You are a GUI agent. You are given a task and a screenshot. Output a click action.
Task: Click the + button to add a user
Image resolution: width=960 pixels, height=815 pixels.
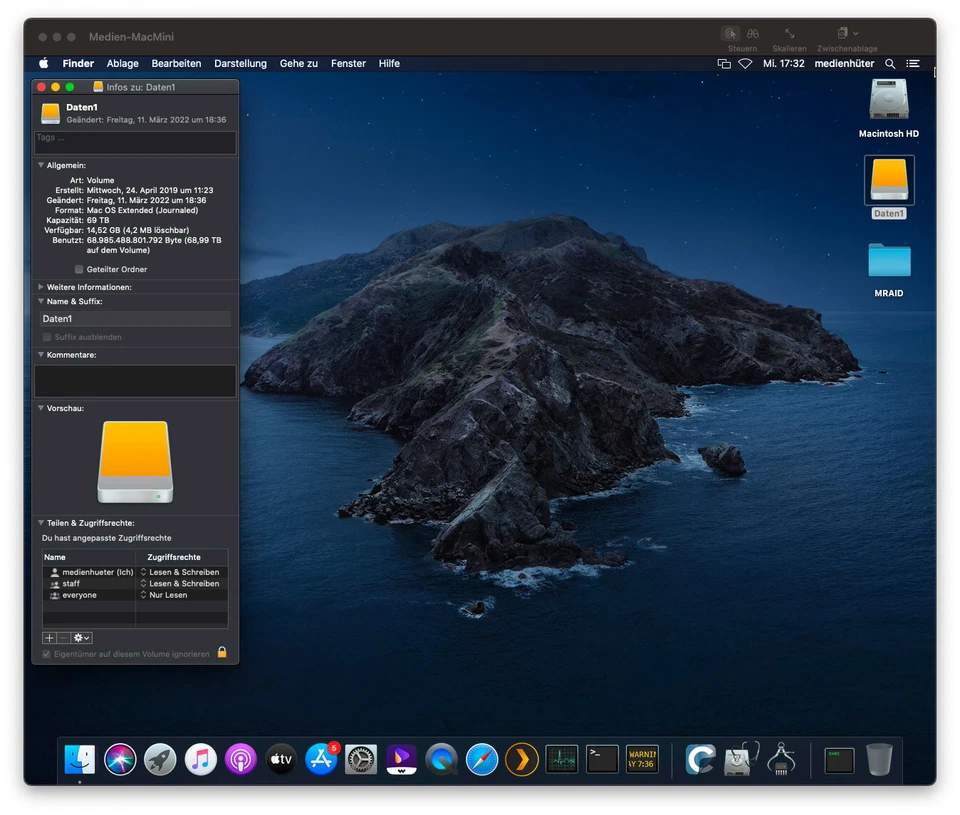(48, 637)
